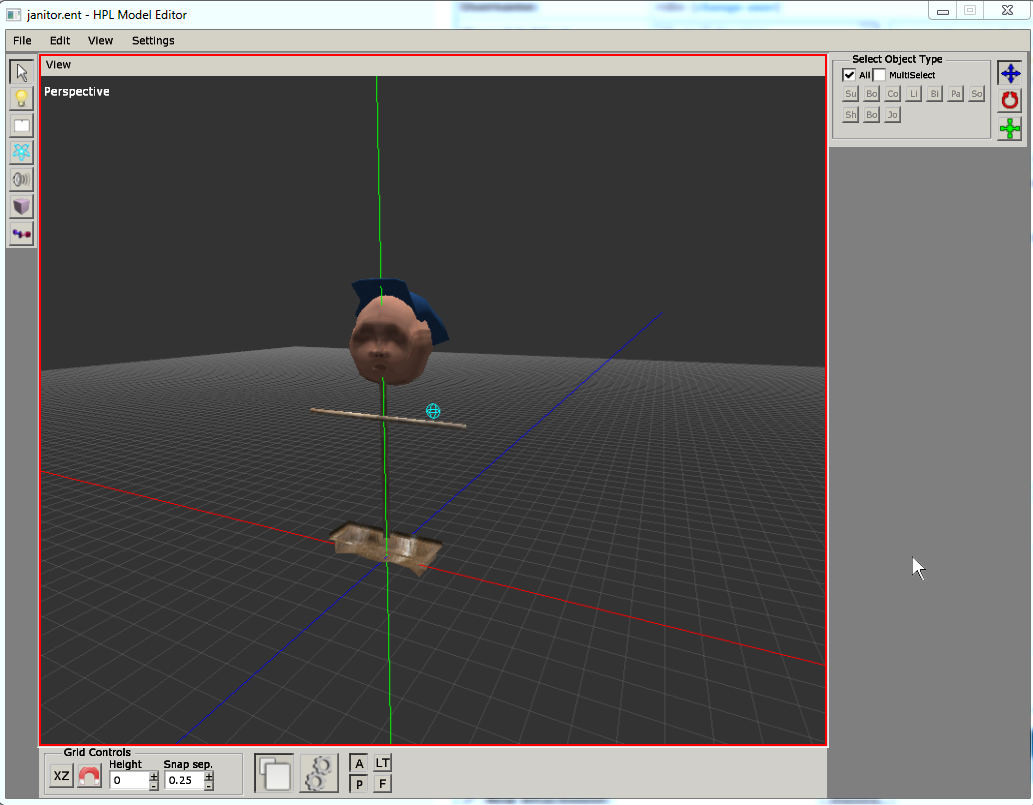Activate the speaker sound tool

21,179
